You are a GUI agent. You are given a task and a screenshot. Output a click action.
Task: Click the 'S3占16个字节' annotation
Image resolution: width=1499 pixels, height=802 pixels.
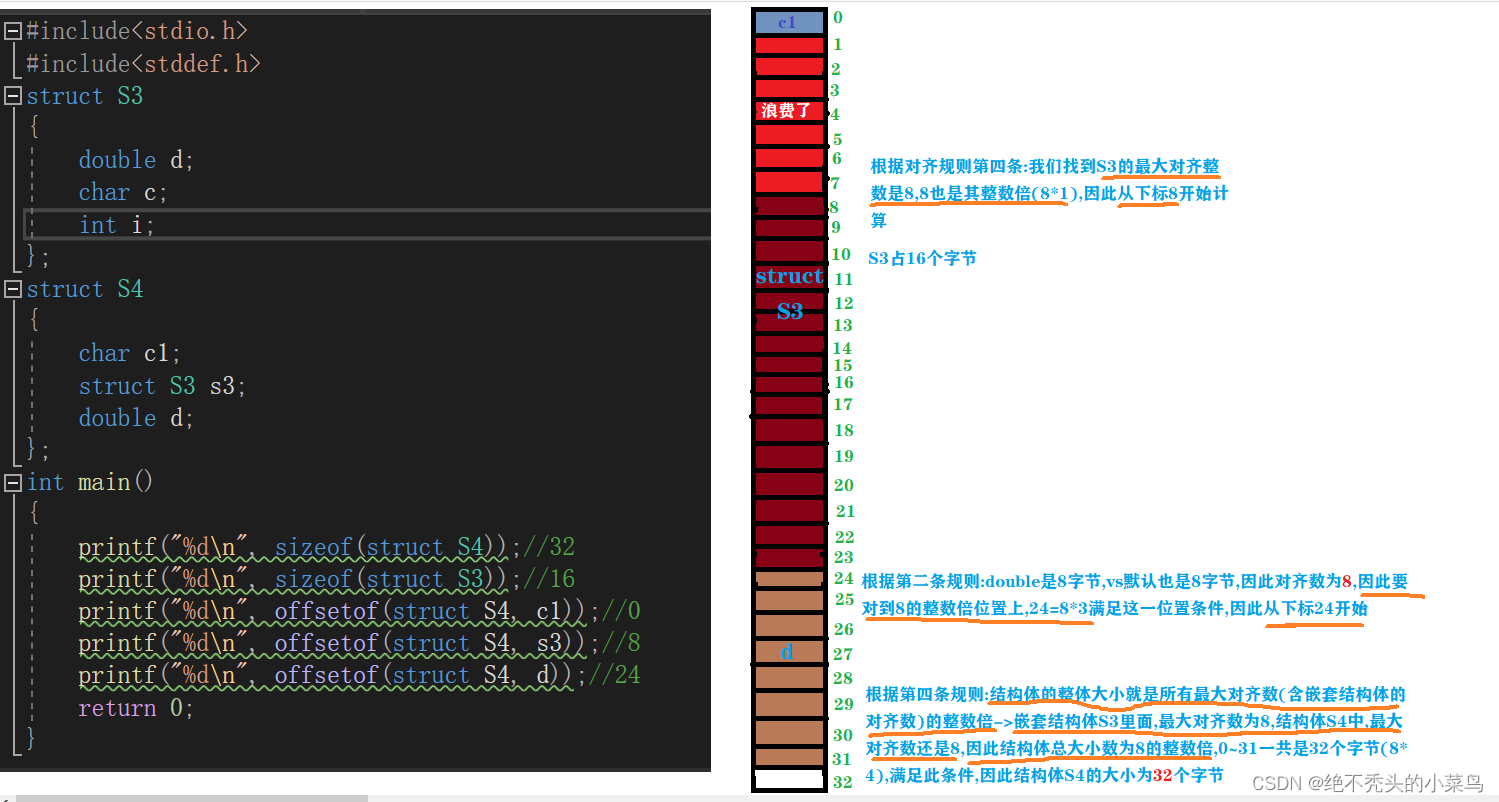click(922, 258)
